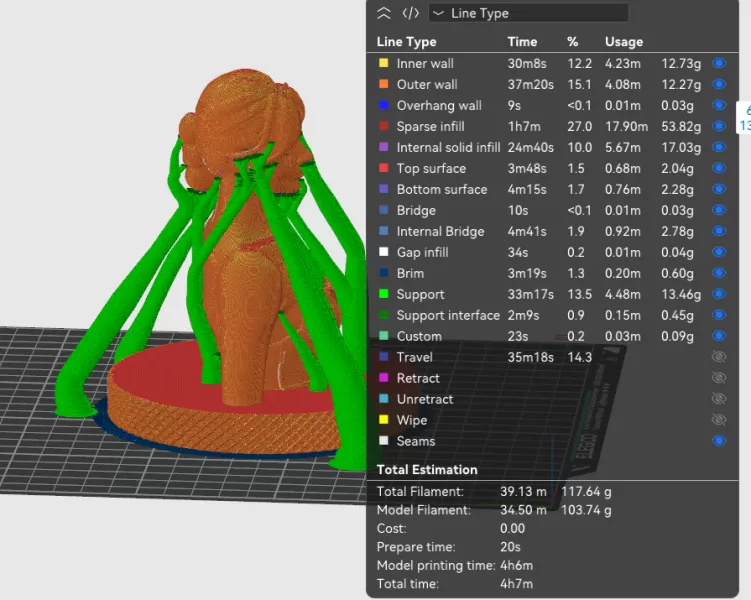The image size is (751, 600).
Task: Select the Travel row label
Action: 414,357
